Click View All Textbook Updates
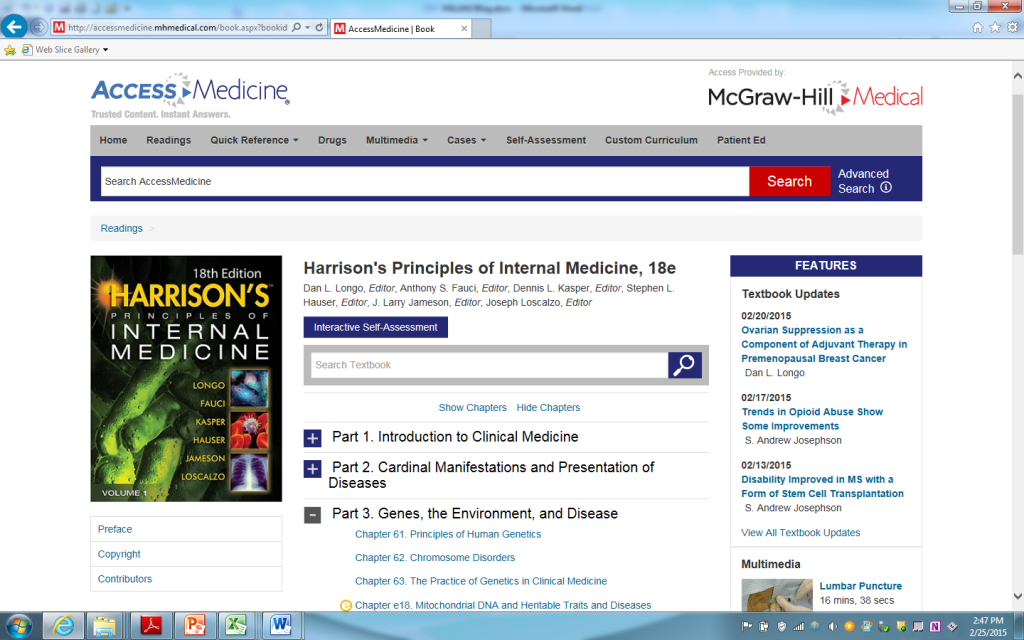Screen dimensions: 1024x640 800,533
